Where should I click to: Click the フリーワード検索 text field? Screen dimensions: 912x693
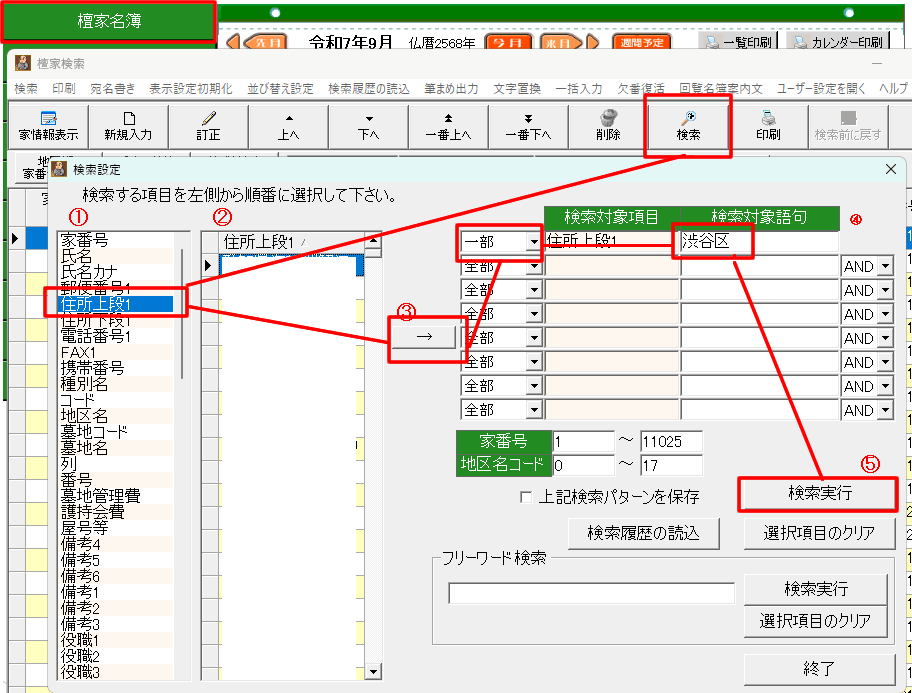(591, 594)
